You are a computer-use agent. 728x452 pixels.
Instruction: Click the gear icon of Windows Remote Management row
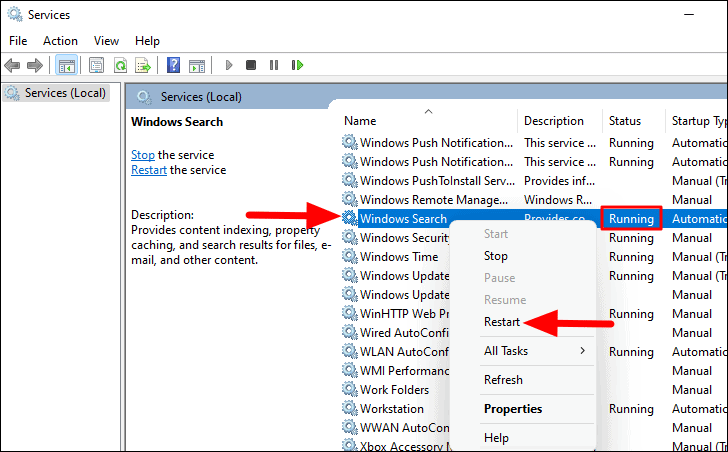350,199
